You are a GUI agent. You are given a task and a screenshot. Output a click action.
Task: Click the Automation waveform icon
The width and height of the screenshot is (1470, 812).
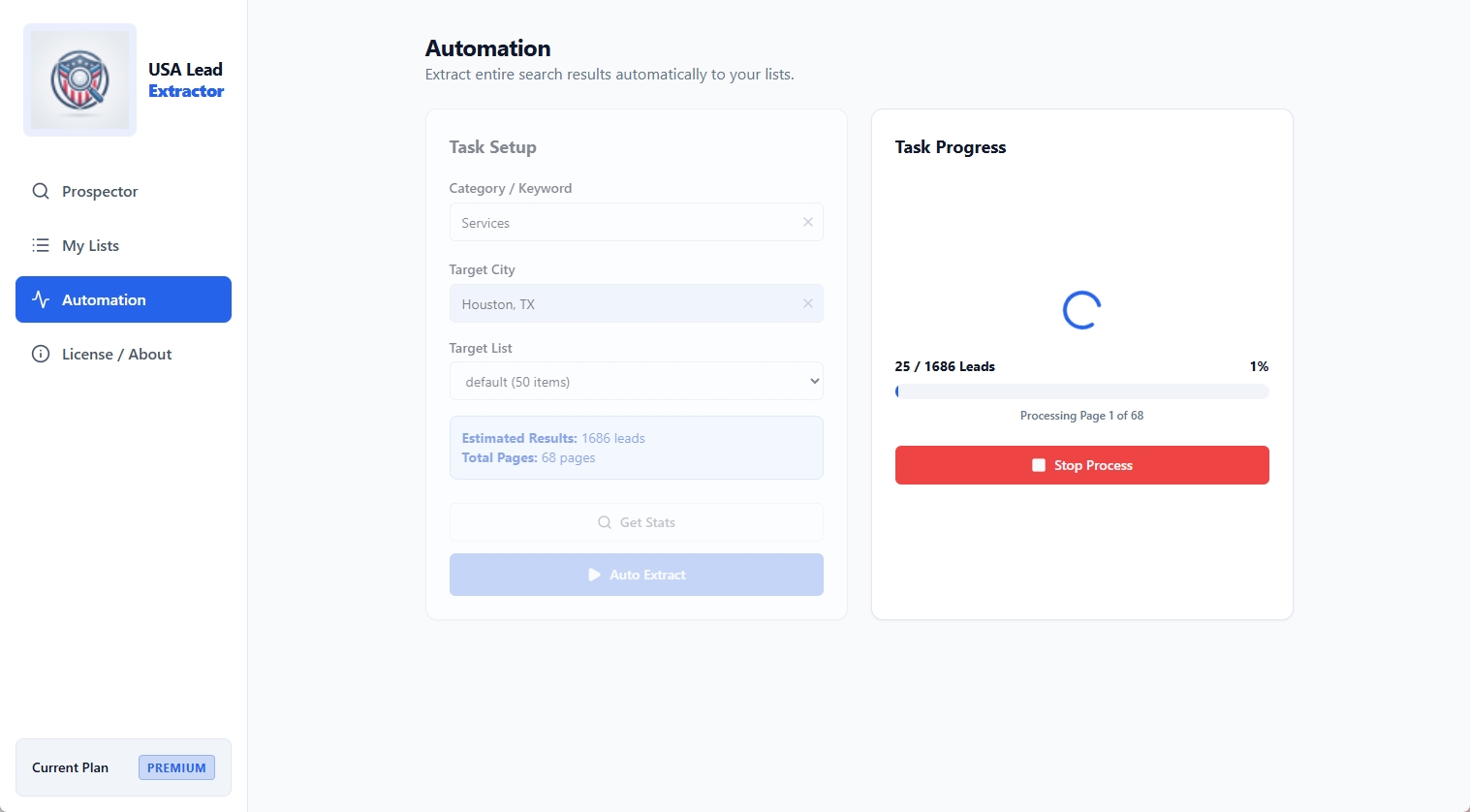pyautogui.click(x=41, y=299)
